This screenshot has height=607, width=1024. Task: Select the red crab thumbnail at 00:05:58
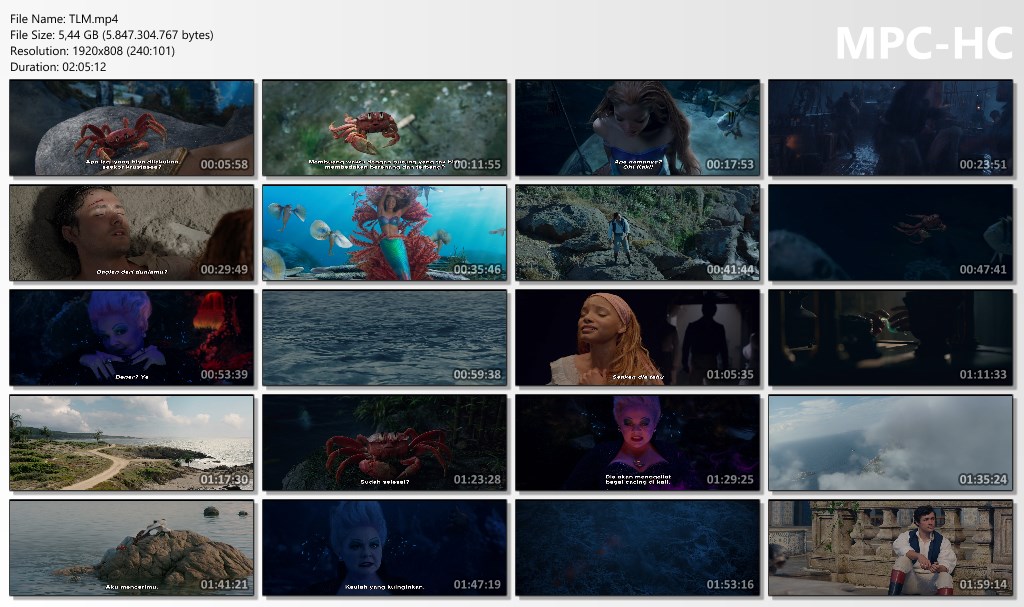[x=131, y=127]
